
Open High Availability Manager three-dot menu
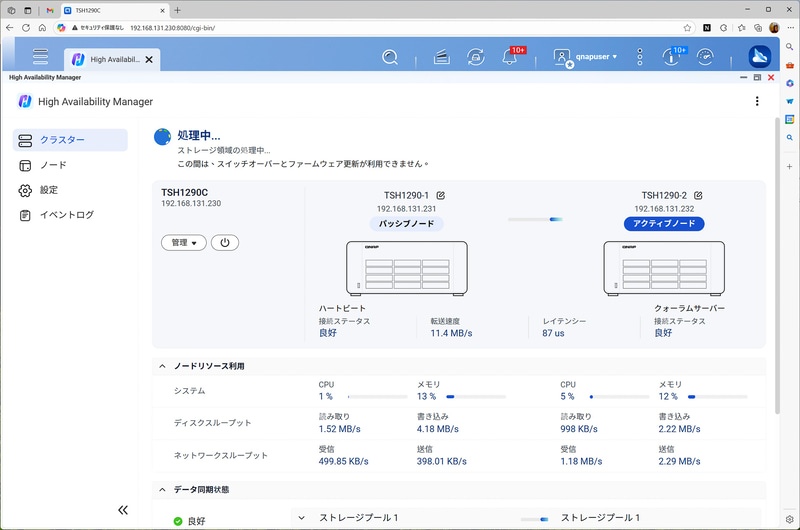pyautogui.click(x=757, y=101)
